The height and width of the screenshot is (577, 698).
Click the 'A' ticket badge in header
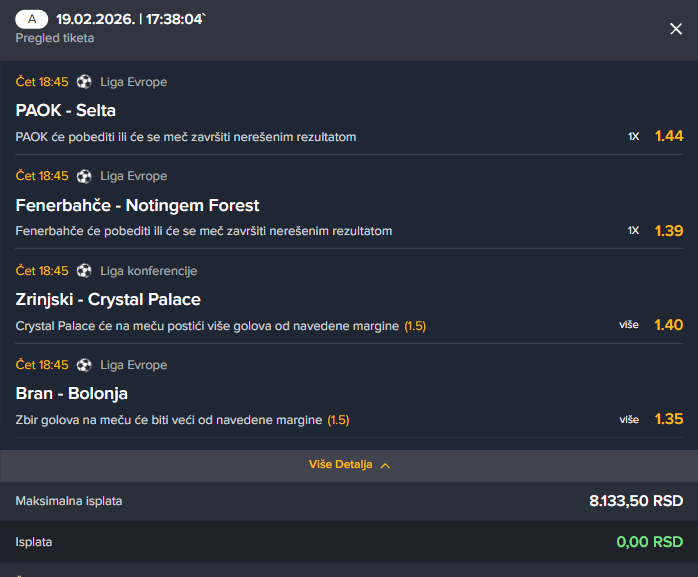point(33,19)
